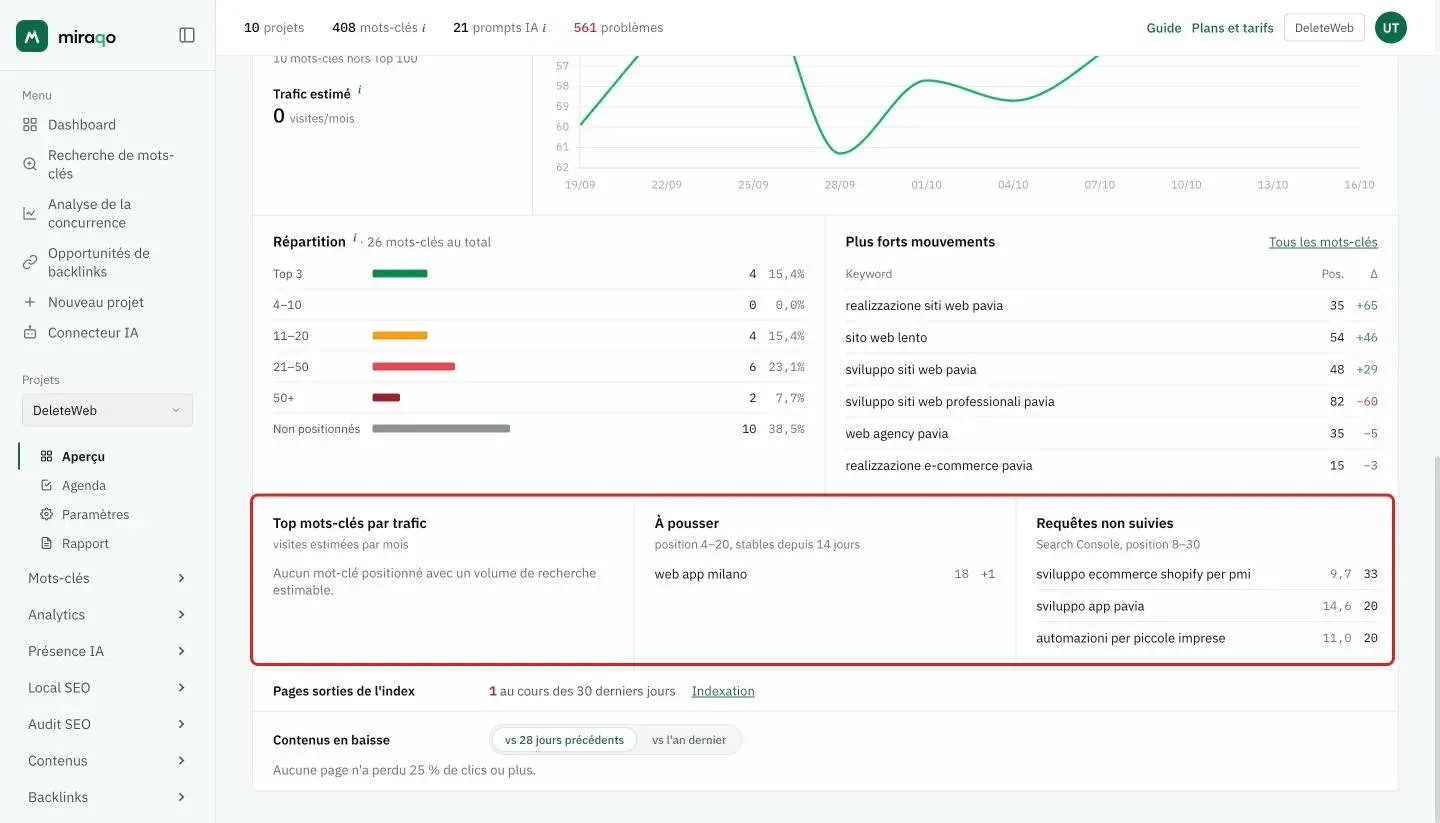Select the sito web lento keyword row
The height and width of the screenshot is (823, 1440).
point(1112,338)
